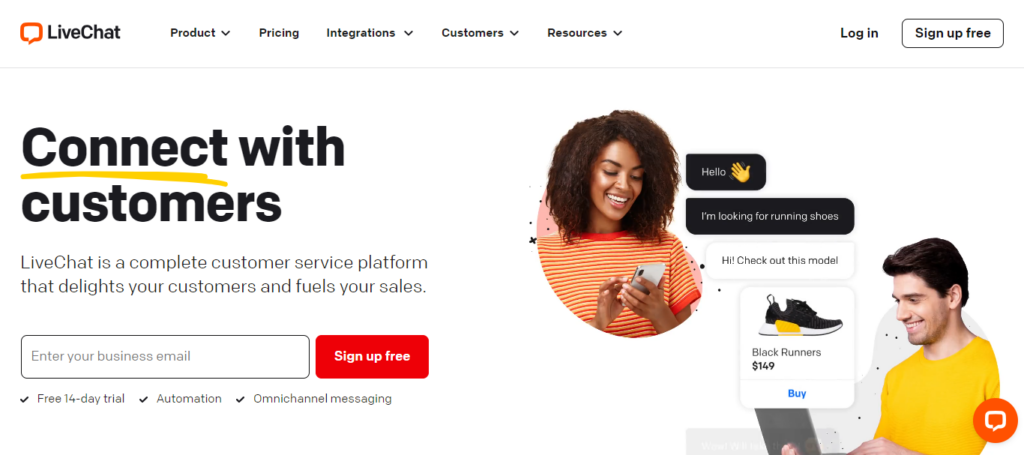Click the Log in link
Image resolution: width=1024 pixels, height=455 pixels.
tap(859, 33)
